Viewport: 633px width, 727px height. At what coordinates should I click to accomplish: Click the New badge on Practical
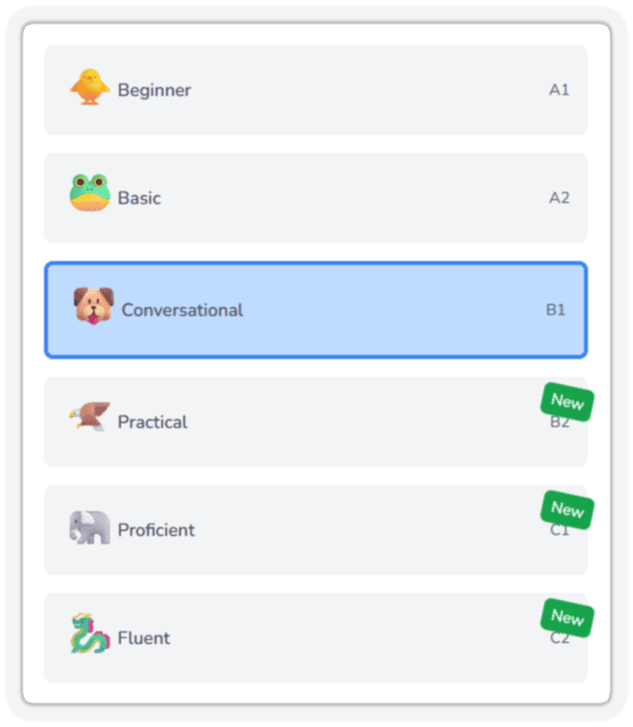[x=567, y=402]
